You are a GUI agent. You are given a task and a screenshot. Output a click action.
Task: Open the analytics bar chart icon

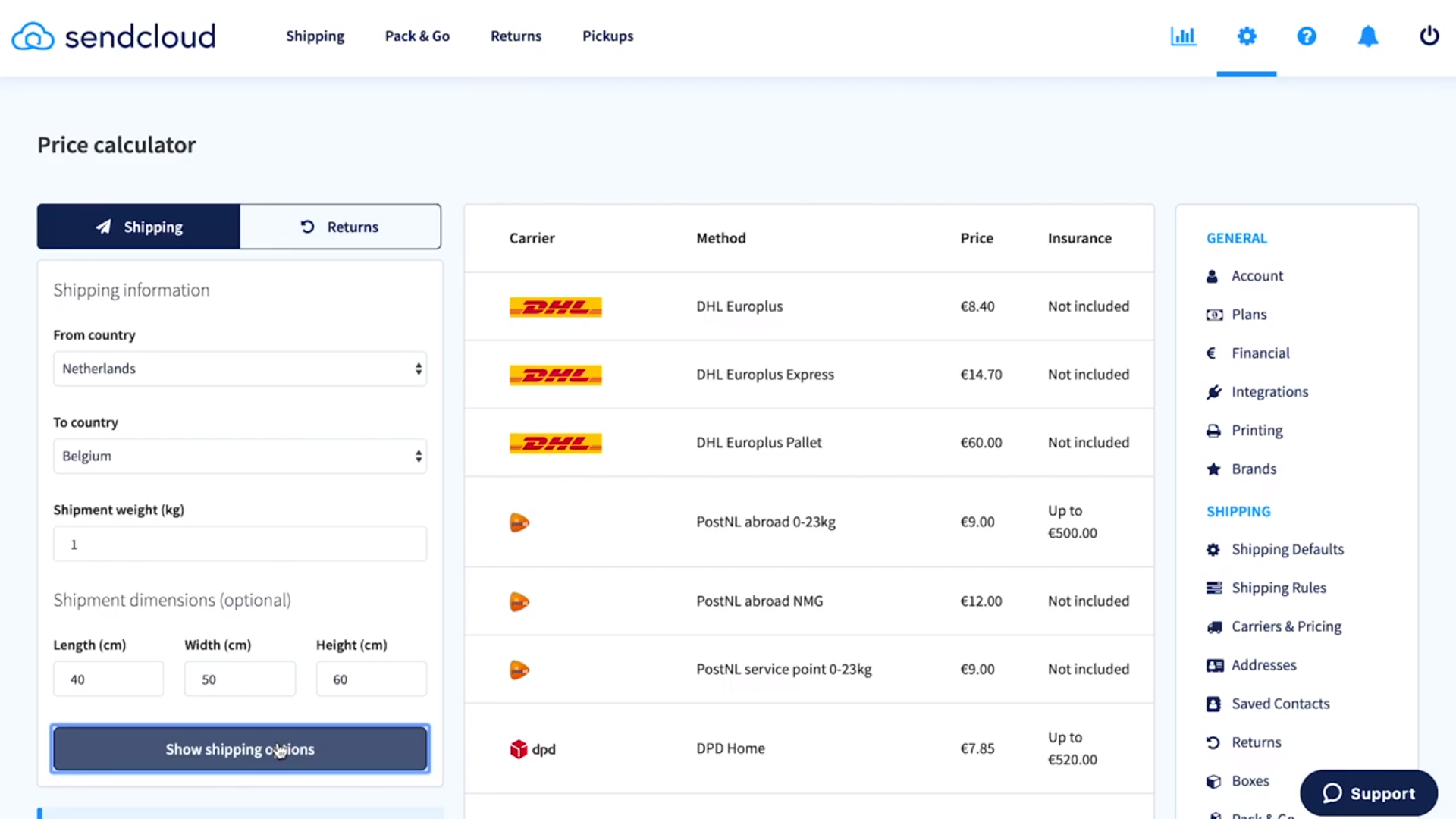click(x=1183, y=36)
